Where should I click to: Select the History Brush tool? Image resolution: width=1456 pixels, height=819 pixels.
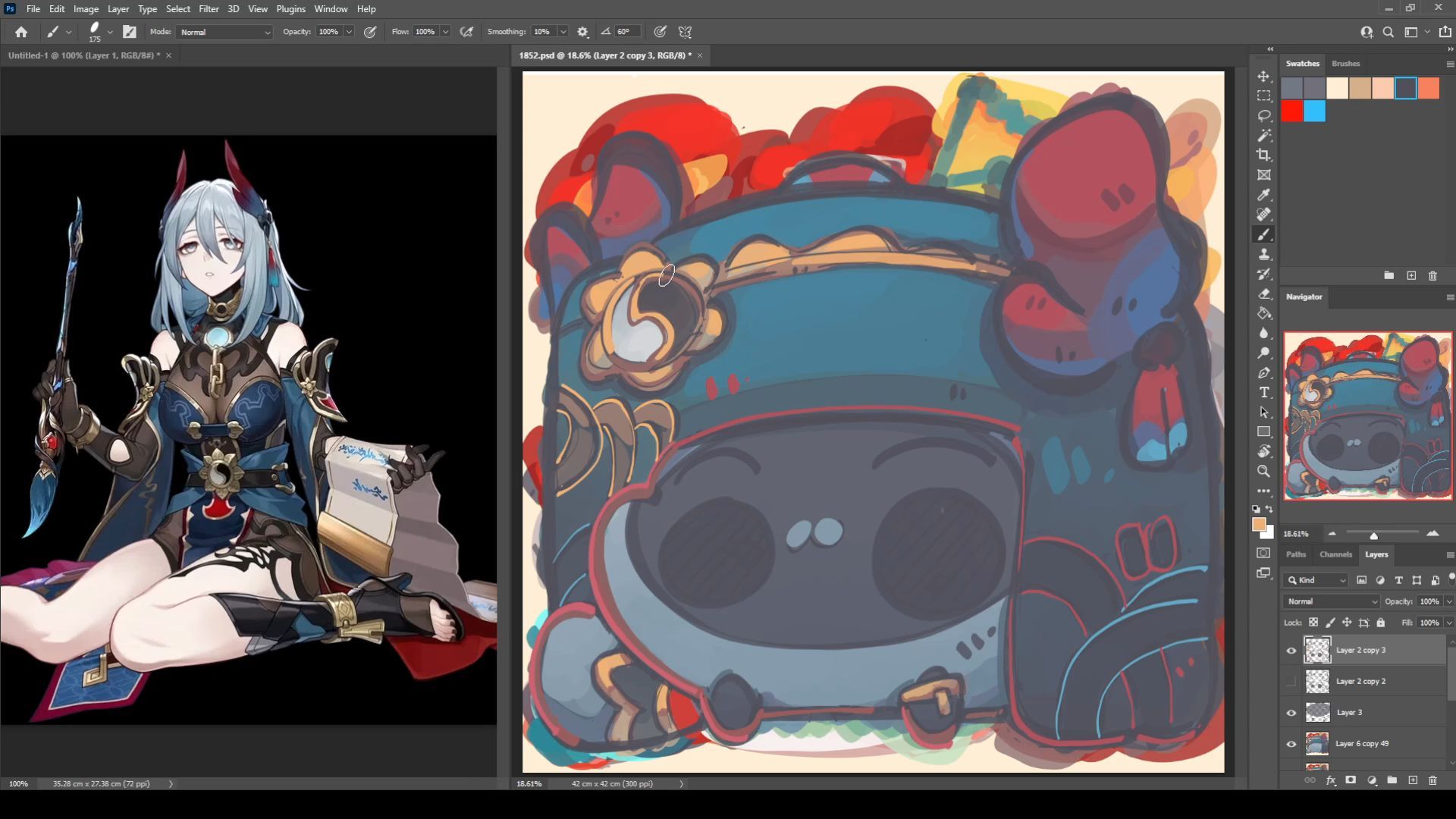pyautogui.click(x=1263, y=274)
